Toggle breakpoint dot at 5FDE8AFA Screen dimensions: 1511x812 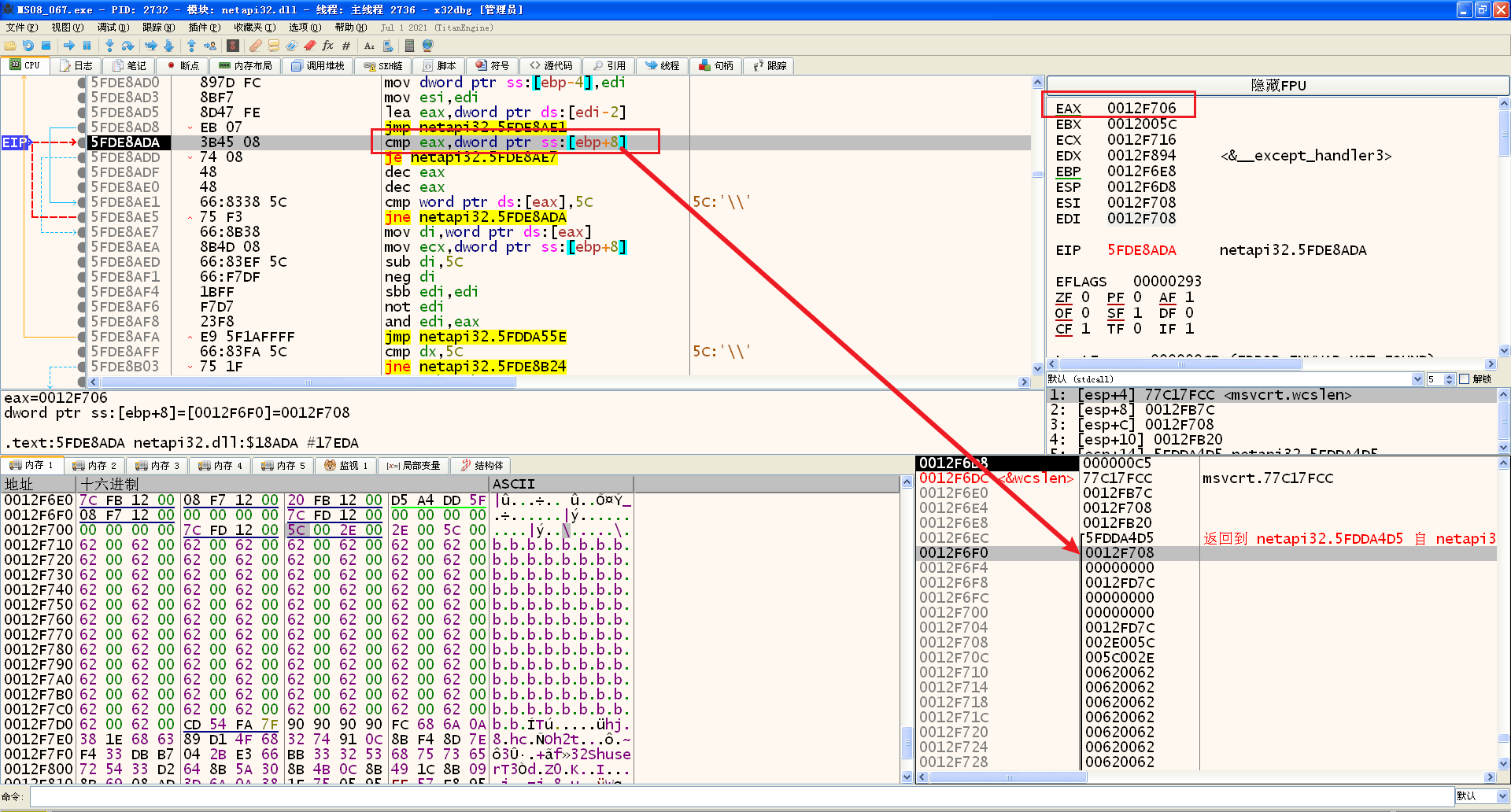(82, 337)
